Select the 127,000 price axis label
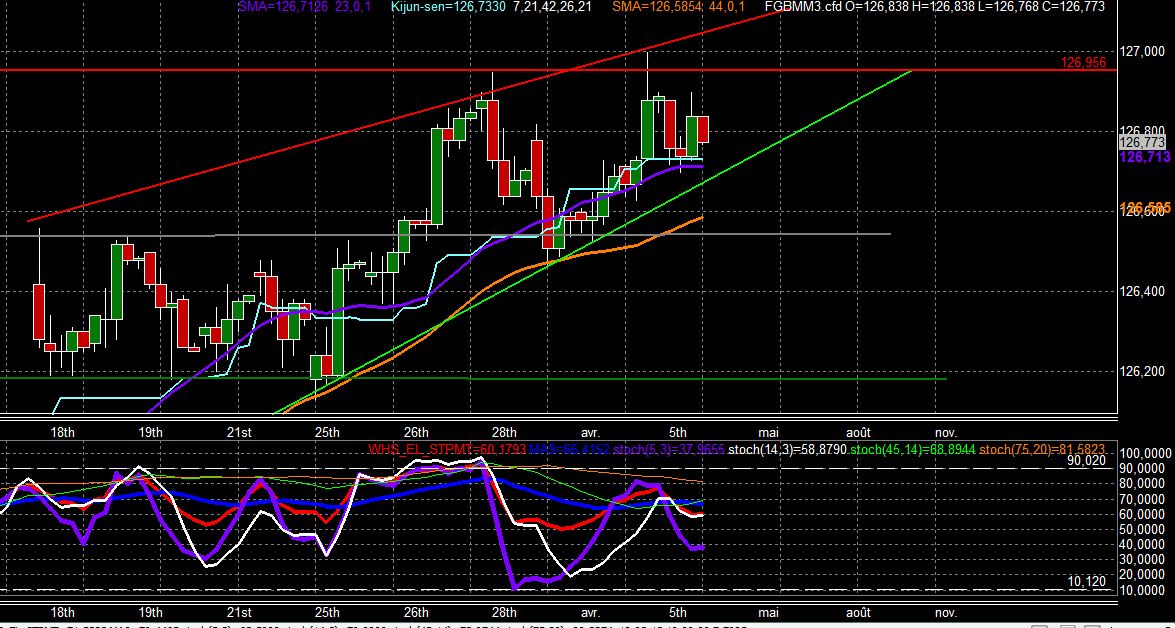Screen dimensions: 1175x628 click(1142, 52)
